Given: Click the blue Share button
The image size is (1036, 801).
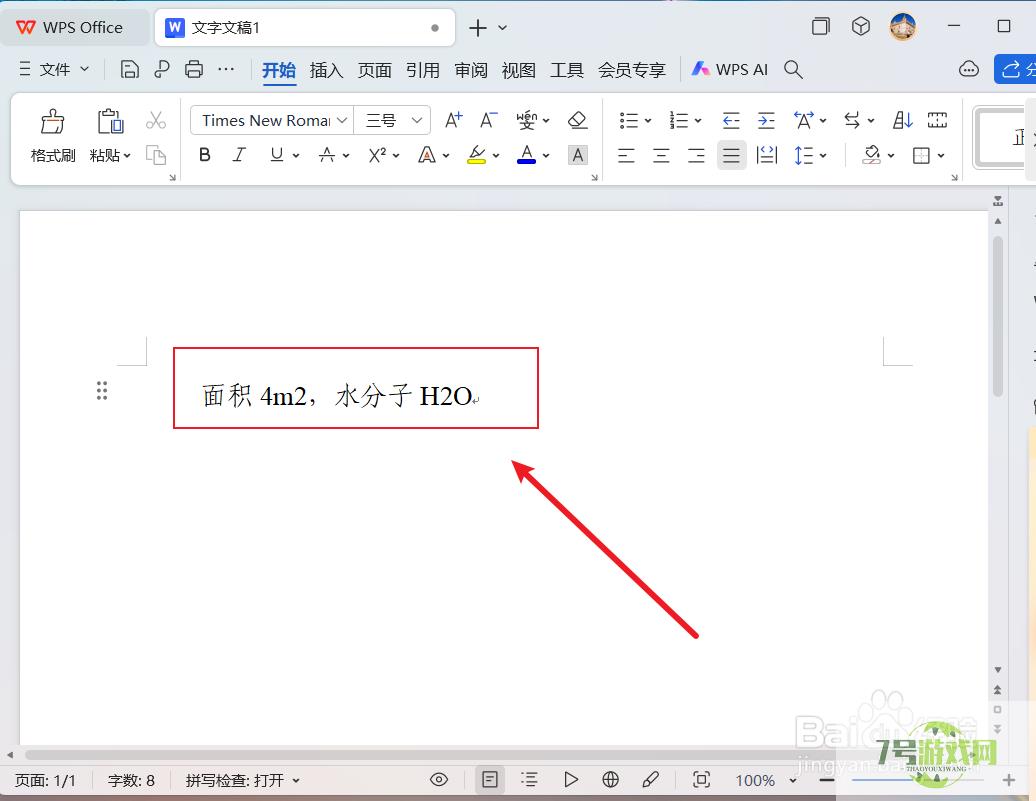Looking at the screenshot, I should click(x=1016, y=69).
